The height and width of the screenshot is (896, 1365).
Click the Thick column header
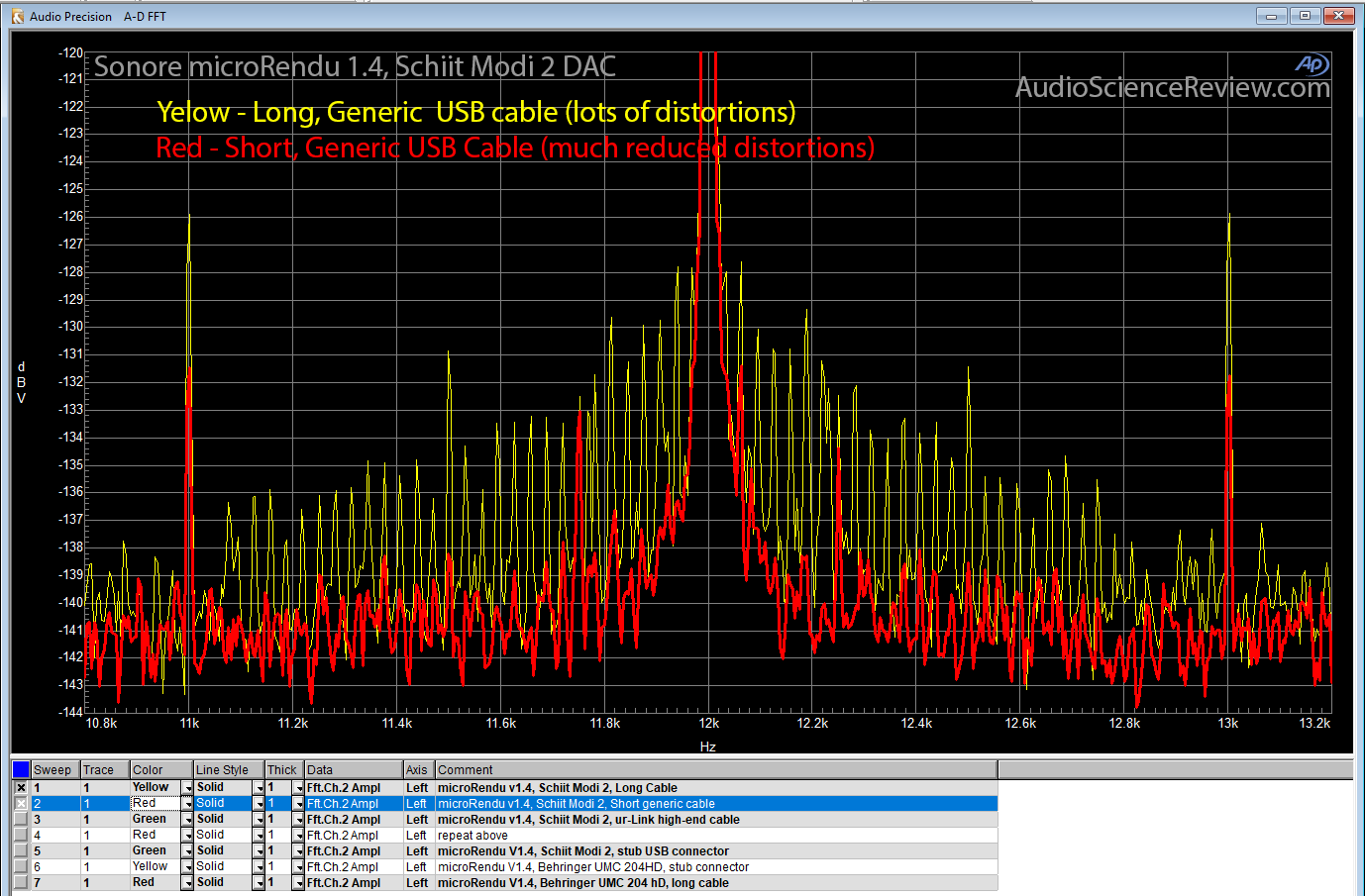[284, 769]
